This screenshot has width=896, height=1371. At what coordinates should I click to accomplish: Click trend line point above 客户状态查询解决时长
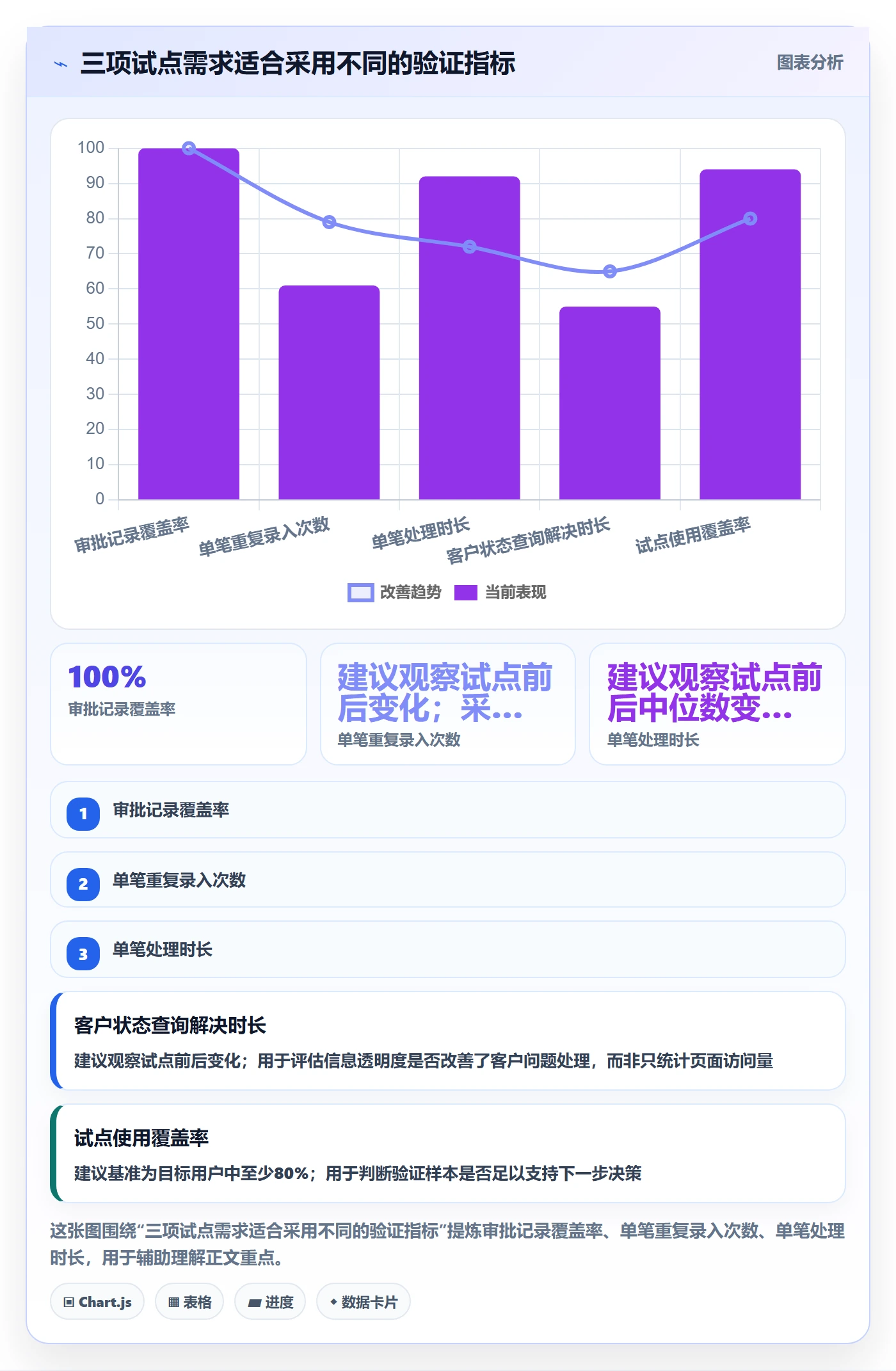tap(610, 271)
